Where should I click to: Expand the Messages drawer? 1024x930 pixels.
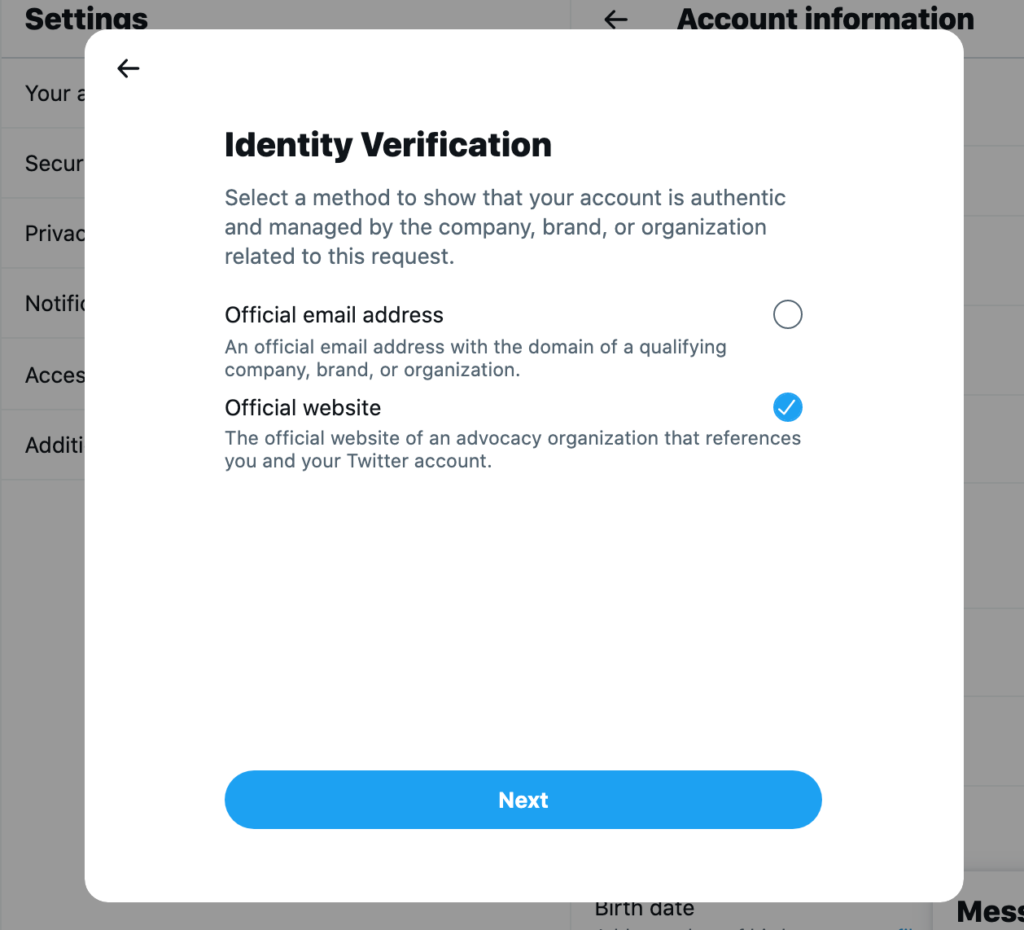(988, 911)
